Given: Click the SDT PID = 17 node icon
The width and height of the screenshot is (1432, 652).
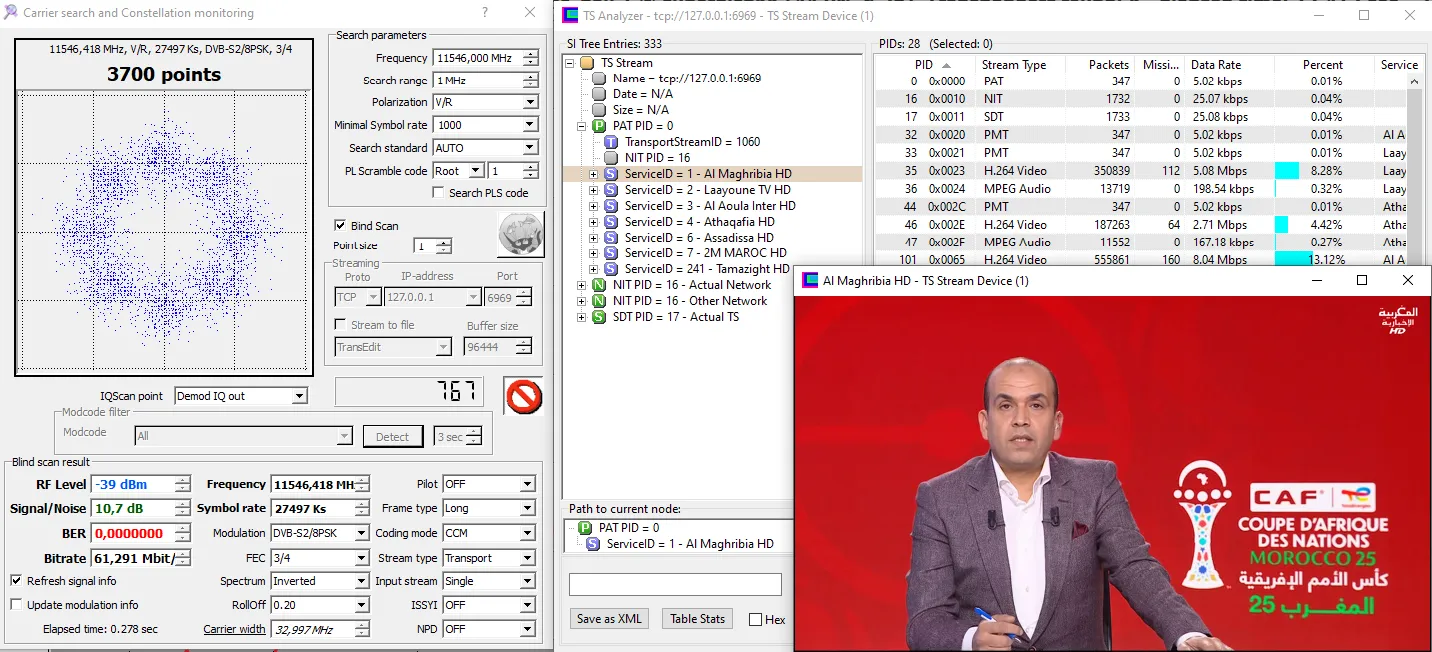Looking at the screenshot, I should 598,317.
